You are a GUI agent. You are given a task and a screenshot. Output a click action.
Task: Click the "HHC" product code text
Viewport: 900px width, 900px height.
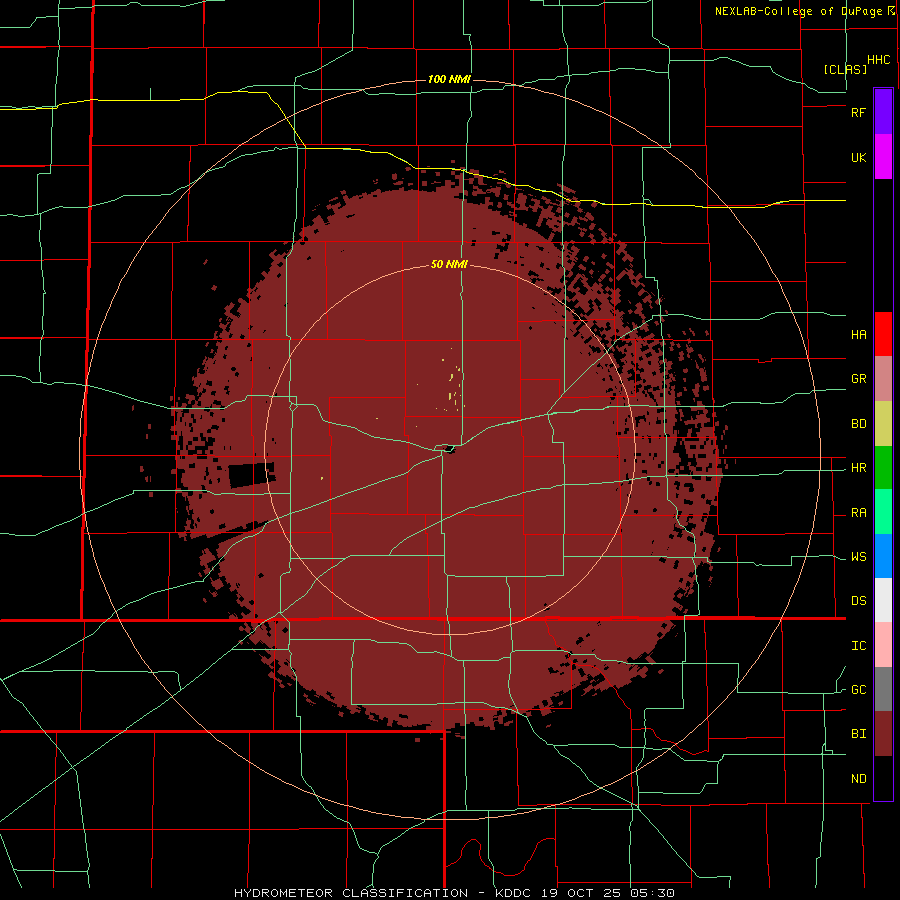(878, 60)
